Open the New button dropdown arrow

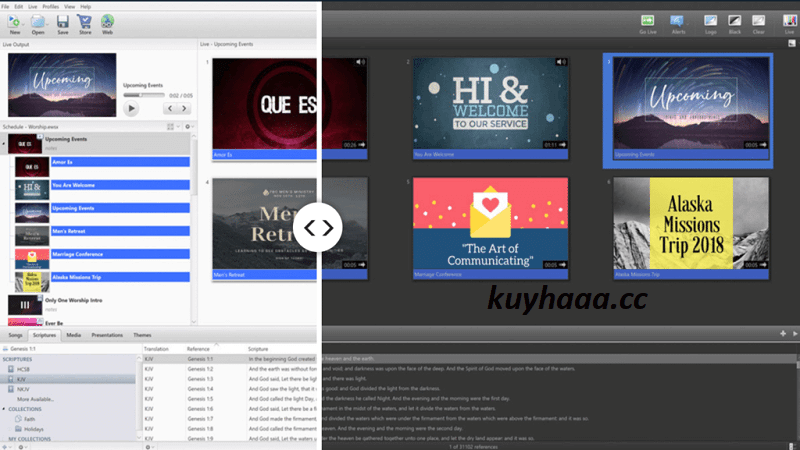[23, 24]
